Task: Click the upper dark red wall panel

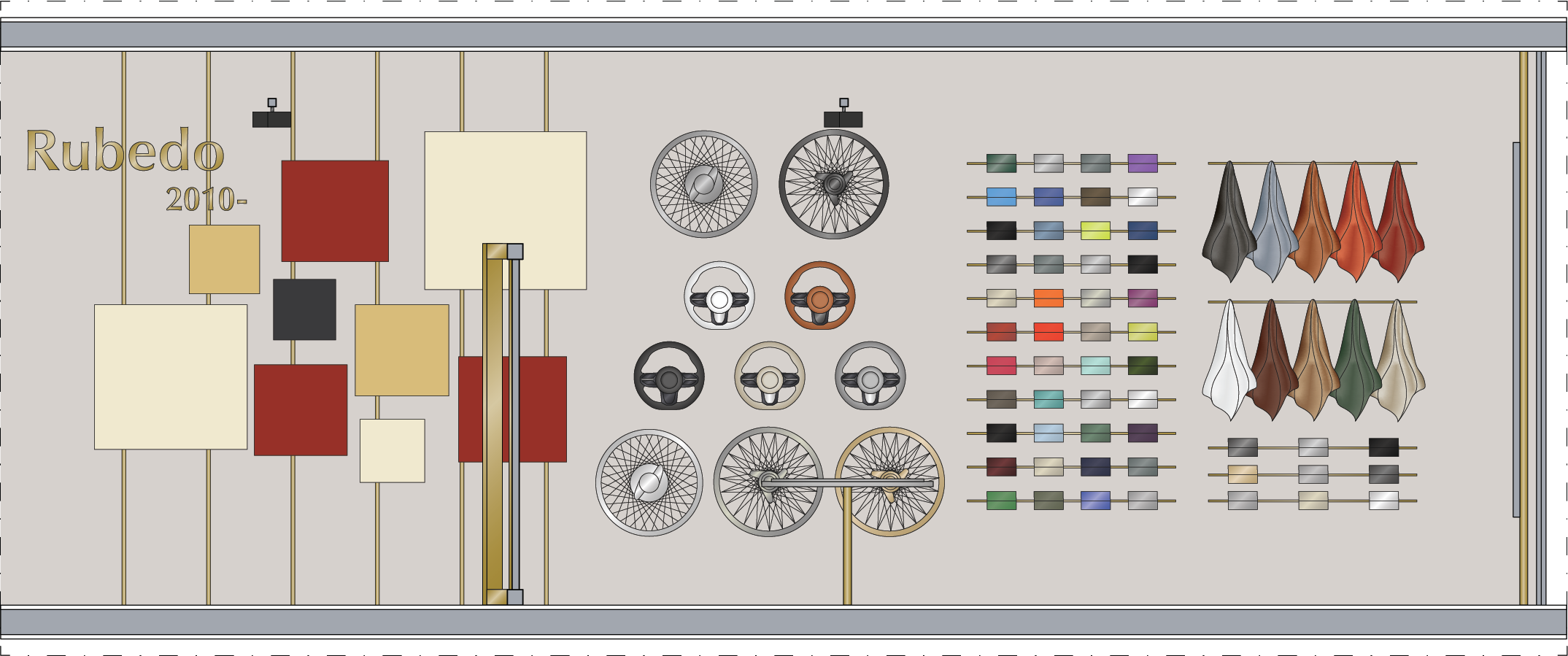Action: [x=335, y=211]
